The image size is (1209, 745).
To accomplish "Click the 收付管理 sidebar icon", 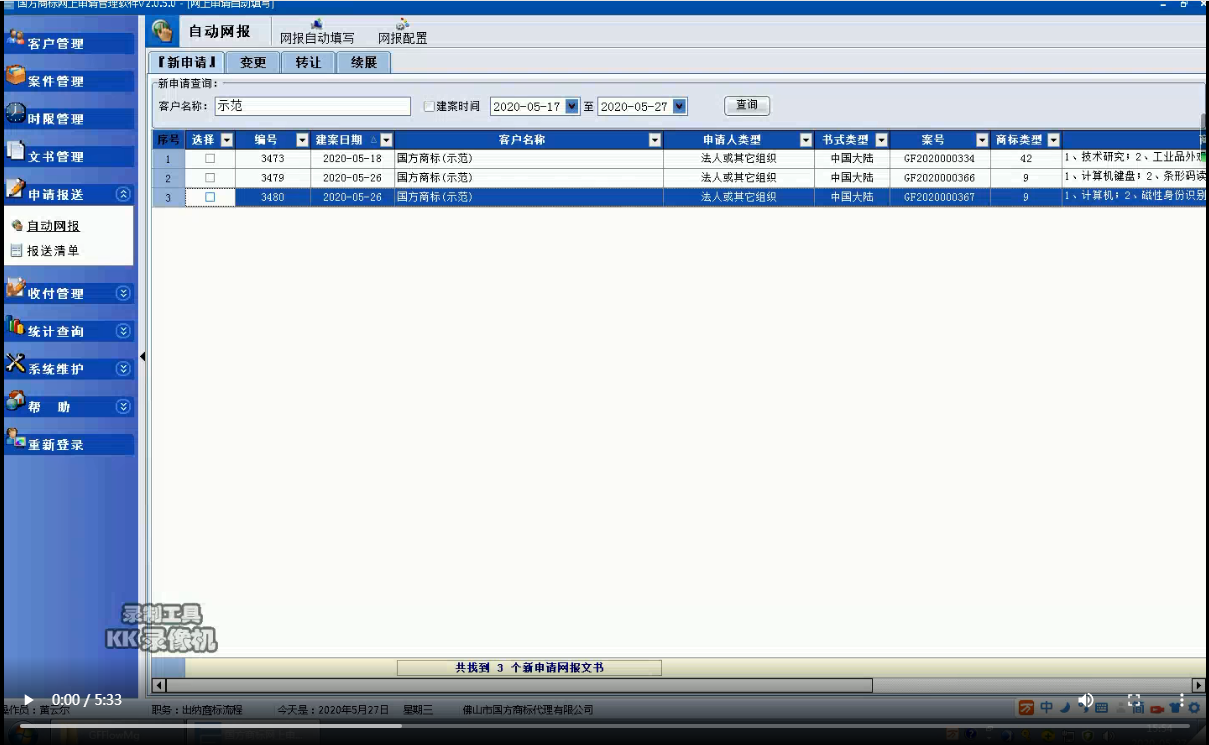I will (15, 288).
